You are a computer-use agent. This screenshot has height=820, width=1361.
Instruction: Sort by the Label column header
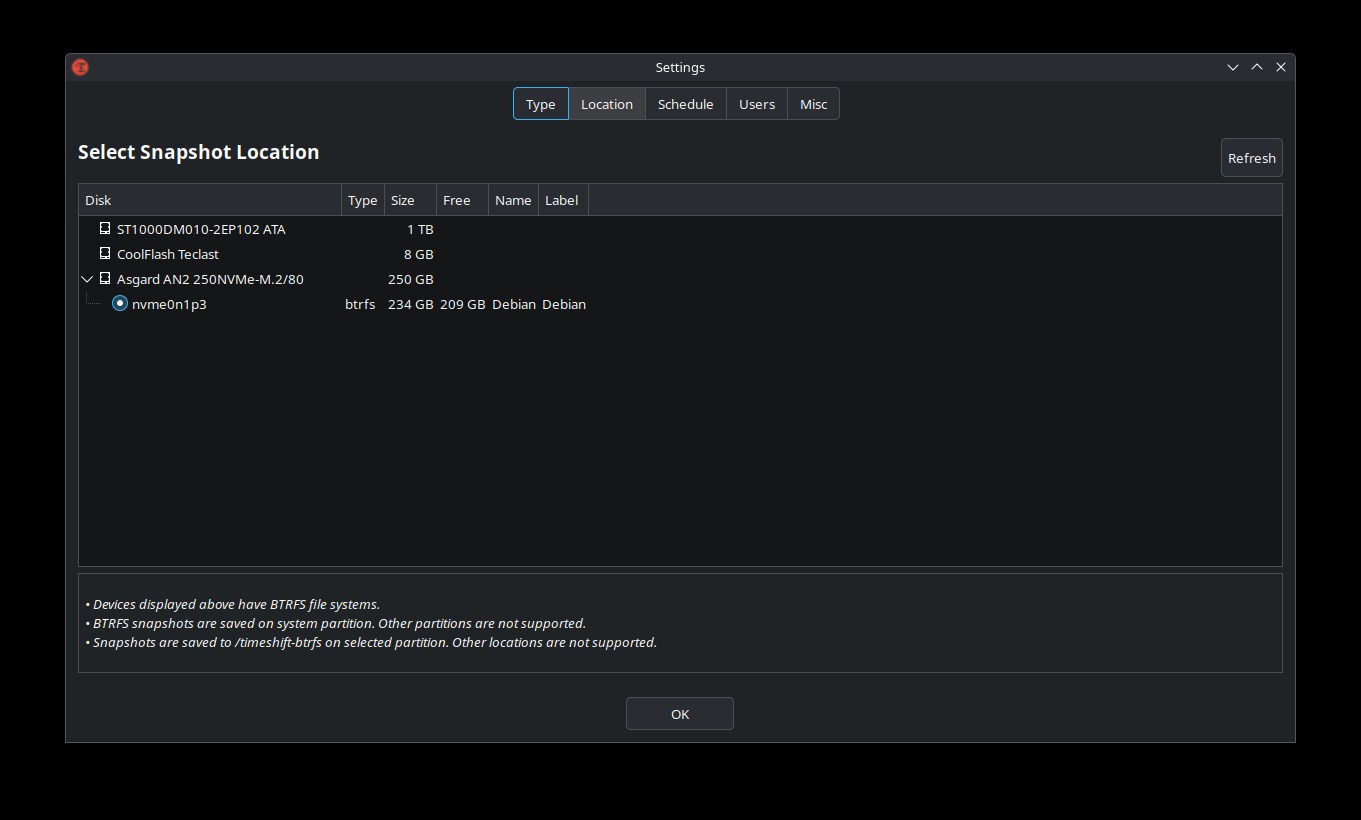pyautogui.click(x=563, y=200)
